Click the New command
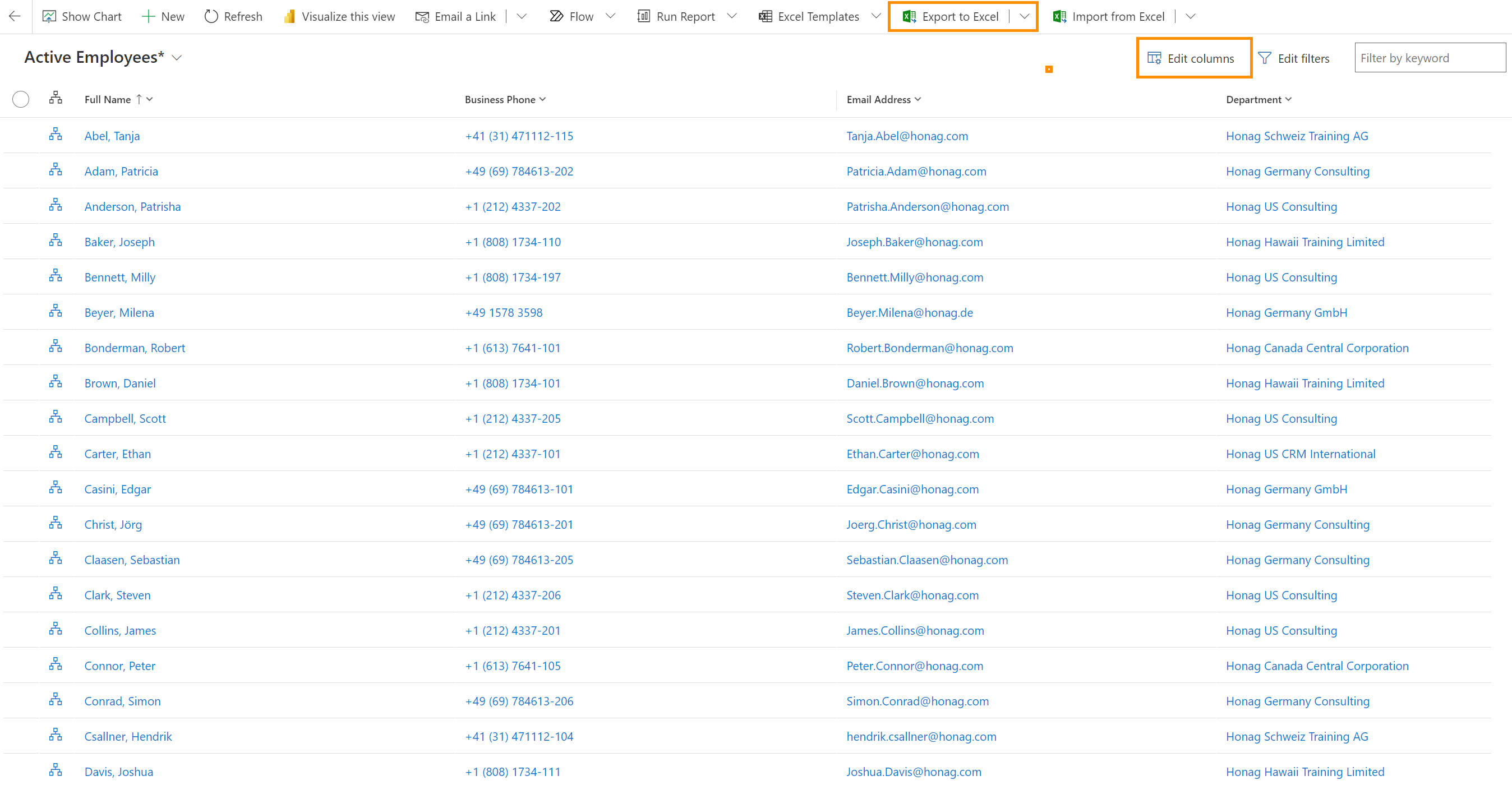 [163, 16]
